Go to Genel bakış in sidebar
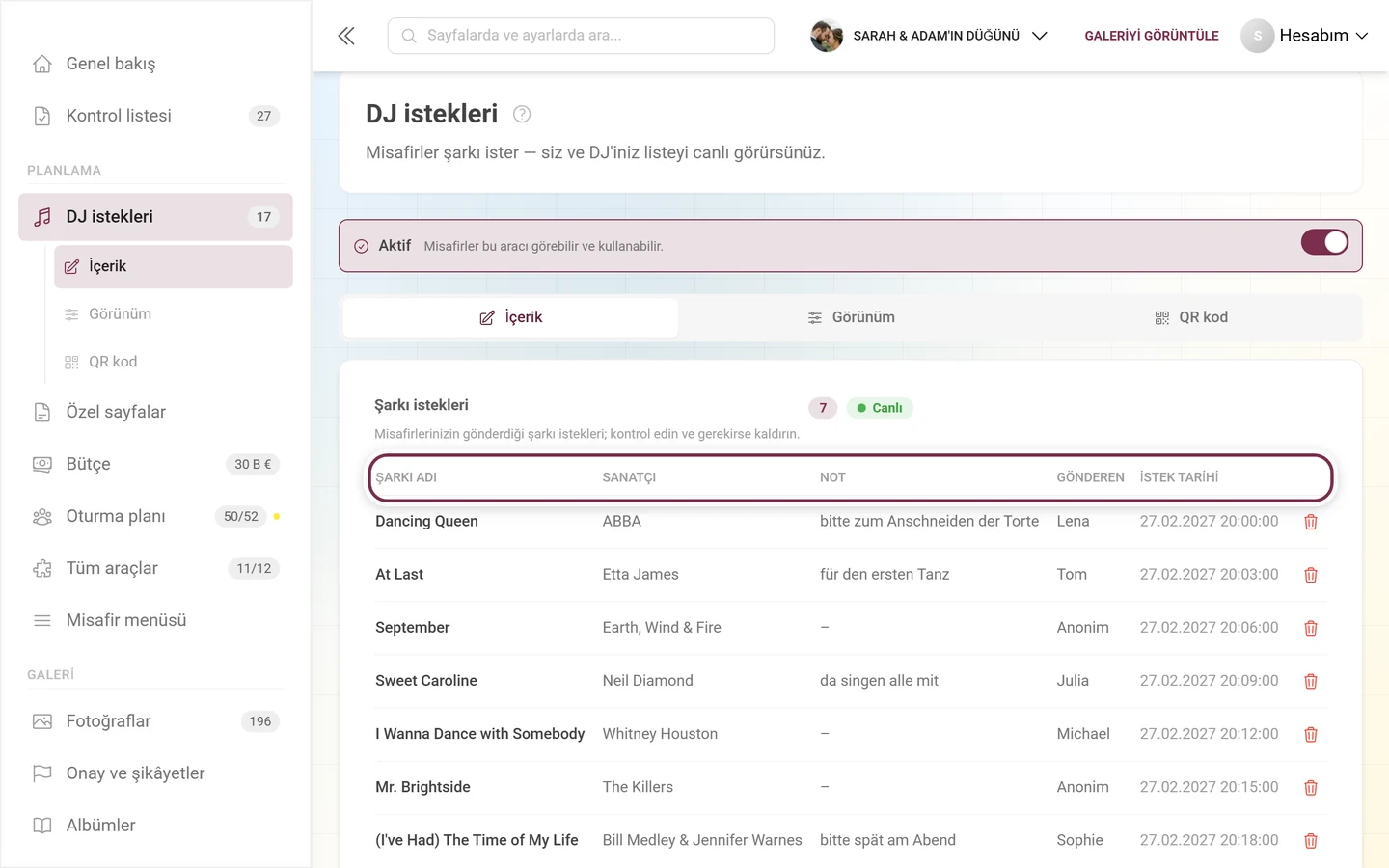 click(155, 64)
